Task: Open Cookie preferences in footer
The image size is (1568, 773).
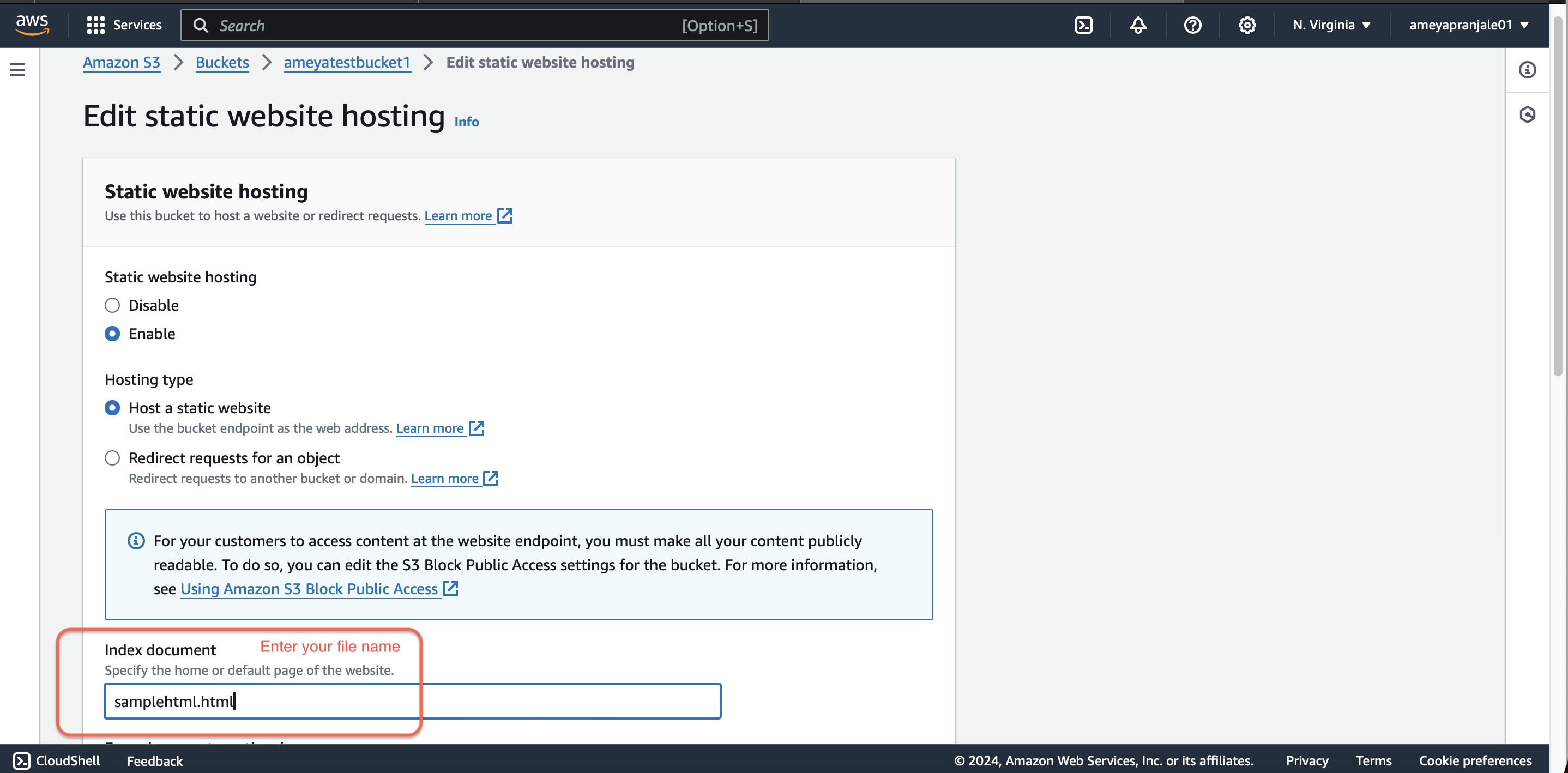Action: tap(1475, 760)
